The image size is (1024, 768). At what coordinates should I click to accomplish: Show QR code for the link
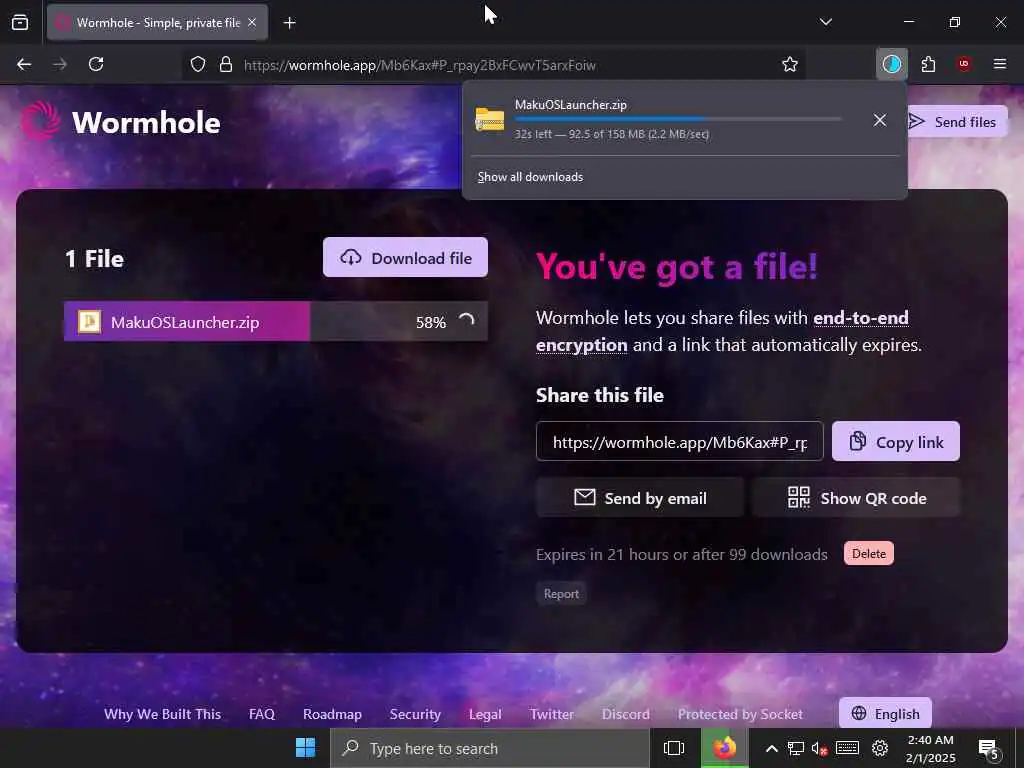[856, 498]
